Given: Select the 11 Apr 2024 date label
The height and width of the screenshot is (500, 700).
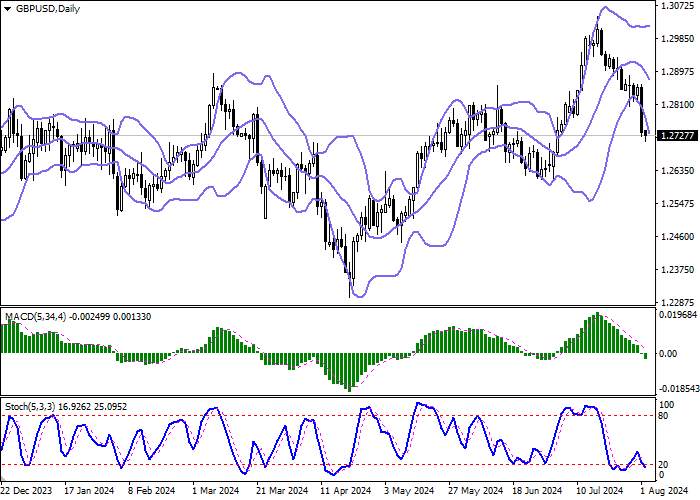Looking at the screenshot, I should [x=346, y=491].
